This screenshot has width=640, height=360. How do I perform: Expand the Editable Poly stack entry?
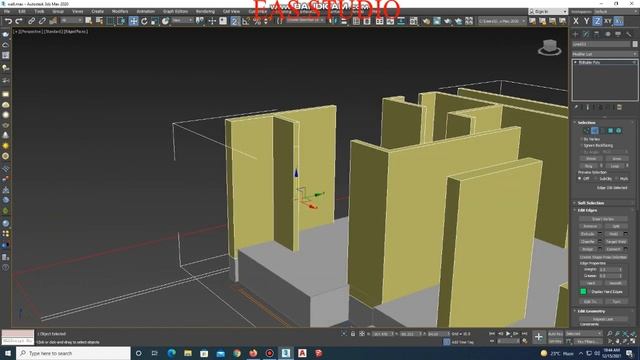(x=576, y=62)
